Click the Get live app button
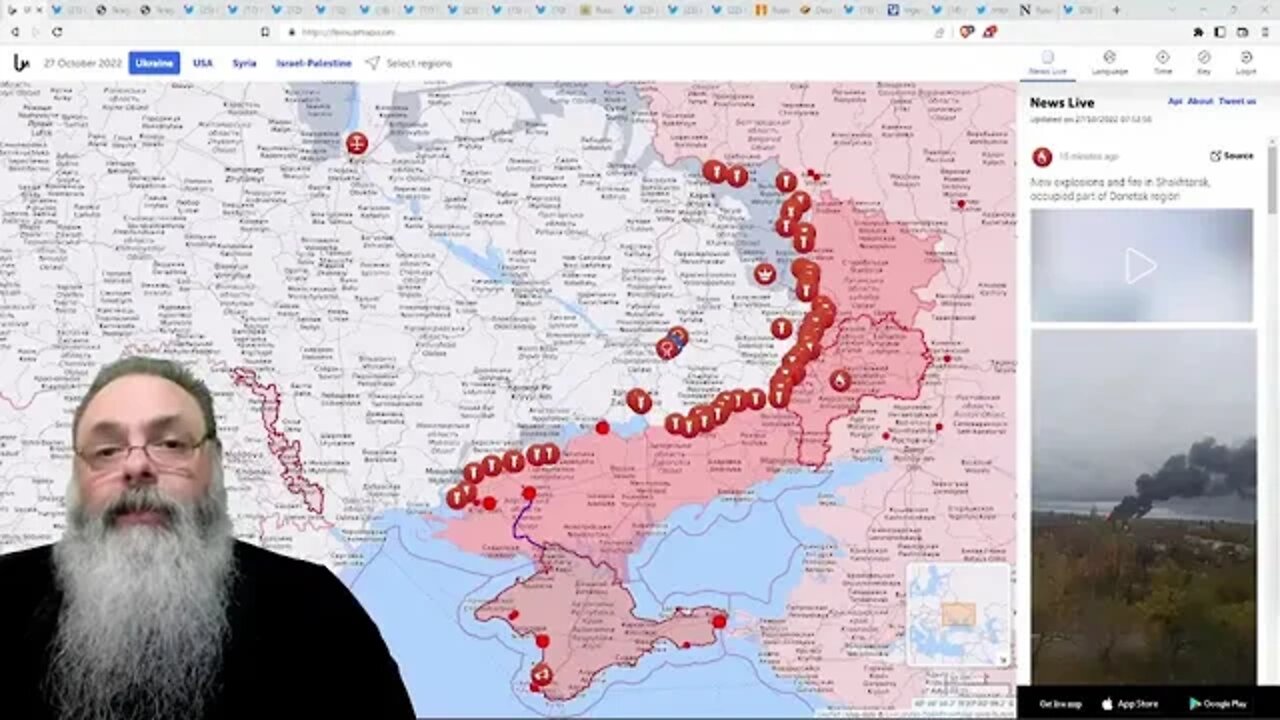 coord(1060,704)
